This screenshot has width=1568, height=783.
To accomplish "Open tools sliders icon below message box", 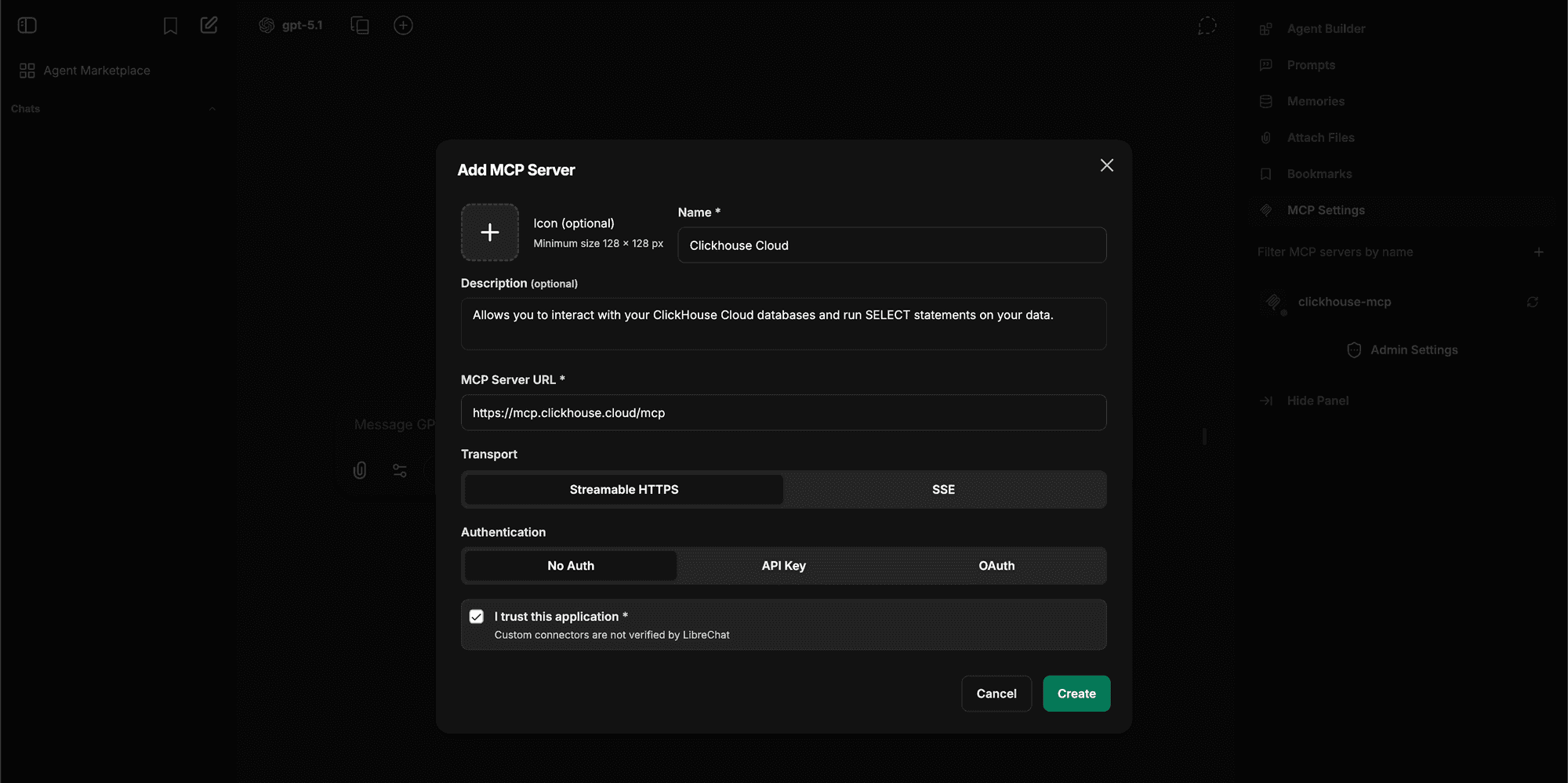I will 400,470.
